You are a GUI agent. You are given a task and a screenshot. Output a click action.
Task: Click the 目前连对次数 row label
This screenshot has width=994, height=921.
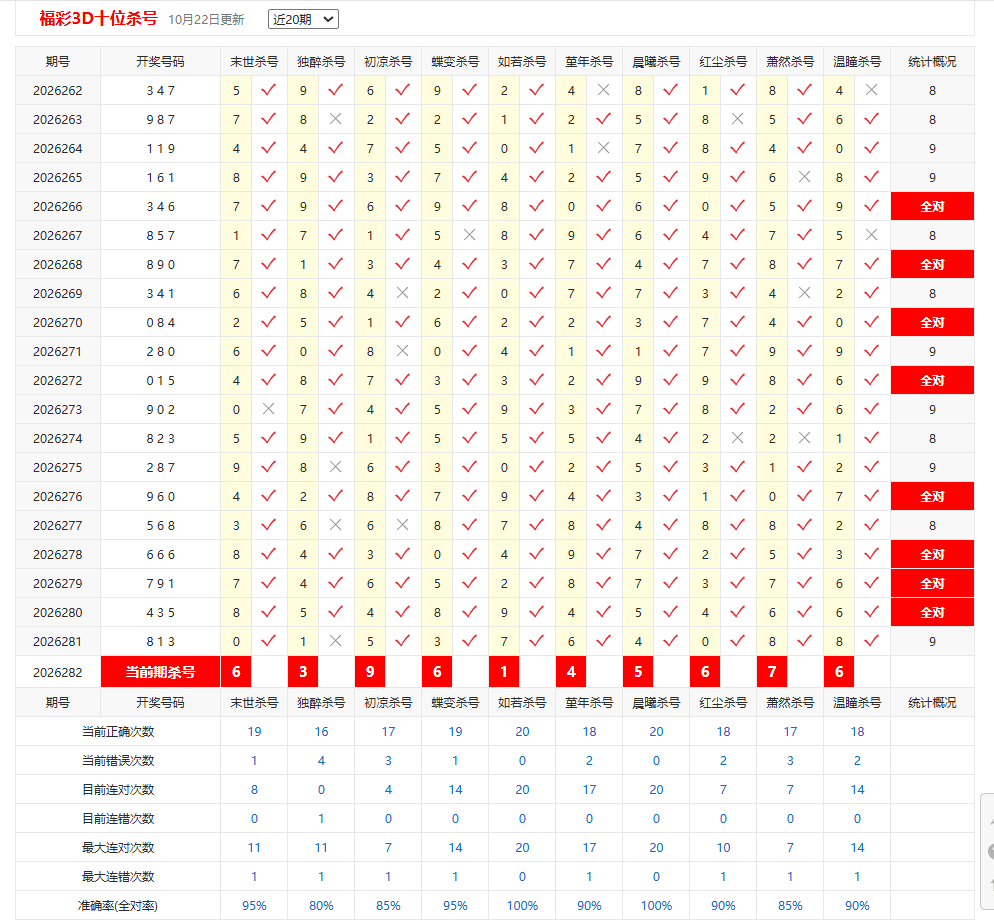click(119, 790)
